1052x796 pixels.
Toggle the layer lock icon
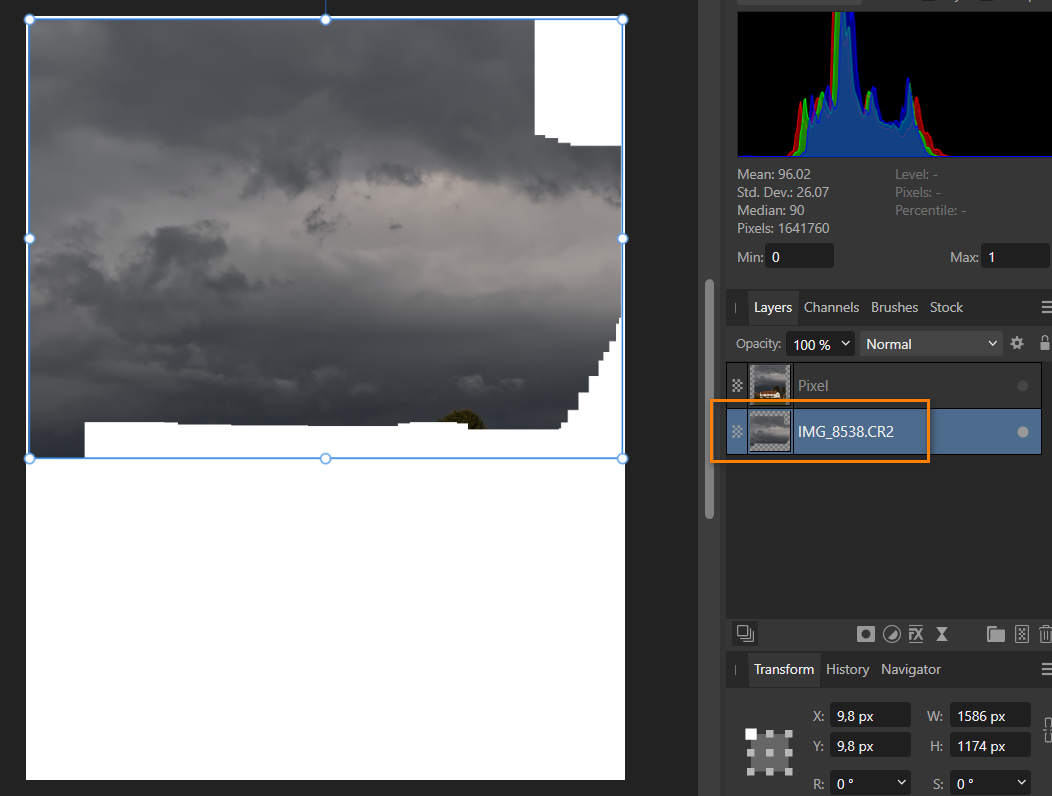pyautogui.click(x=1044, y=343)
